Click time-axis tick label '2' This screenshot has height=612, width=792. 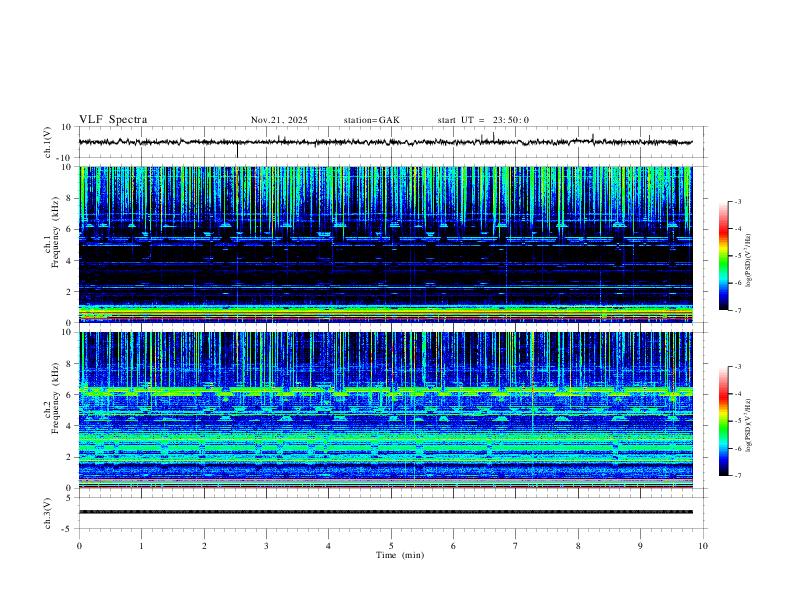pyautogui.click(x=204, y=546)
